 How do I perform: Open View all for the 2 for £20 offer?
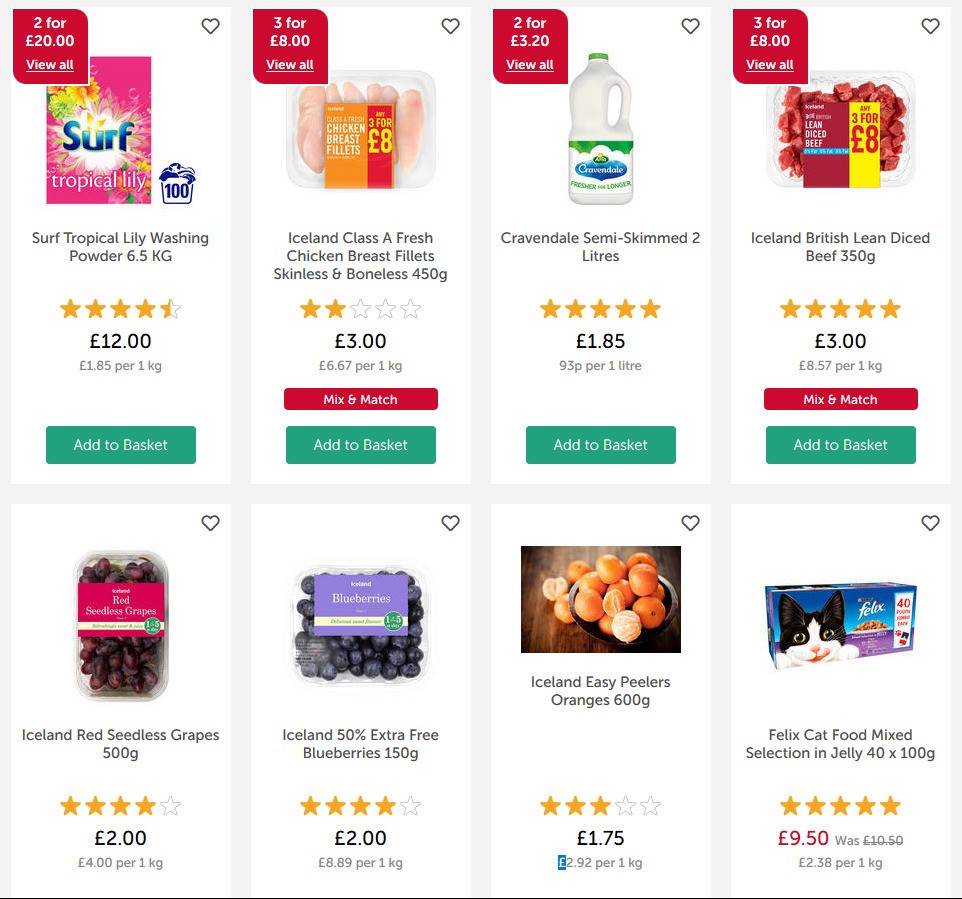pyautogui.click(x=50, y=64)
